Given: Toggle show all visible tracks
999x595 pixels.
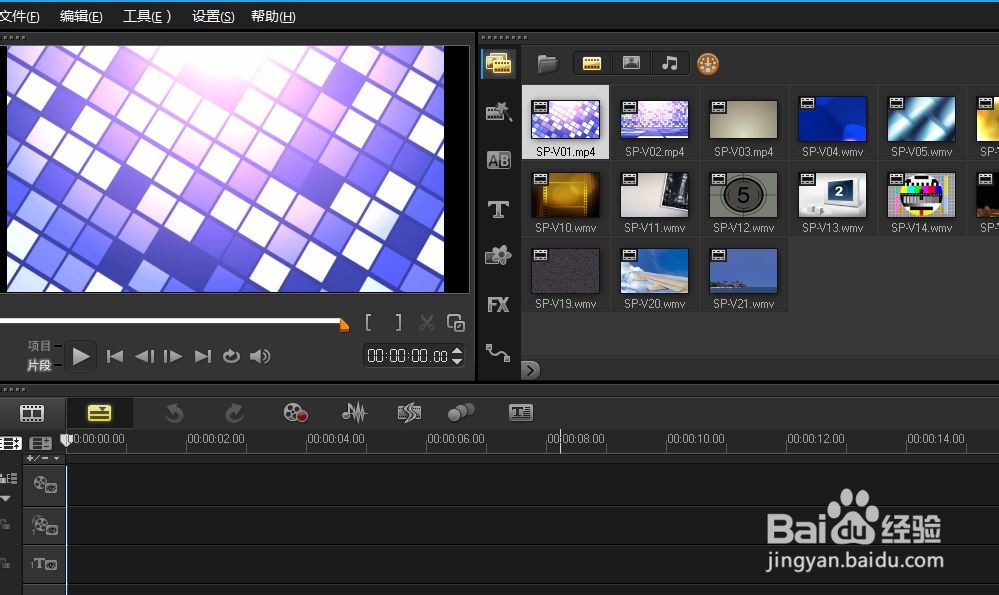Looking at the screenshot, I should (11, 443).
